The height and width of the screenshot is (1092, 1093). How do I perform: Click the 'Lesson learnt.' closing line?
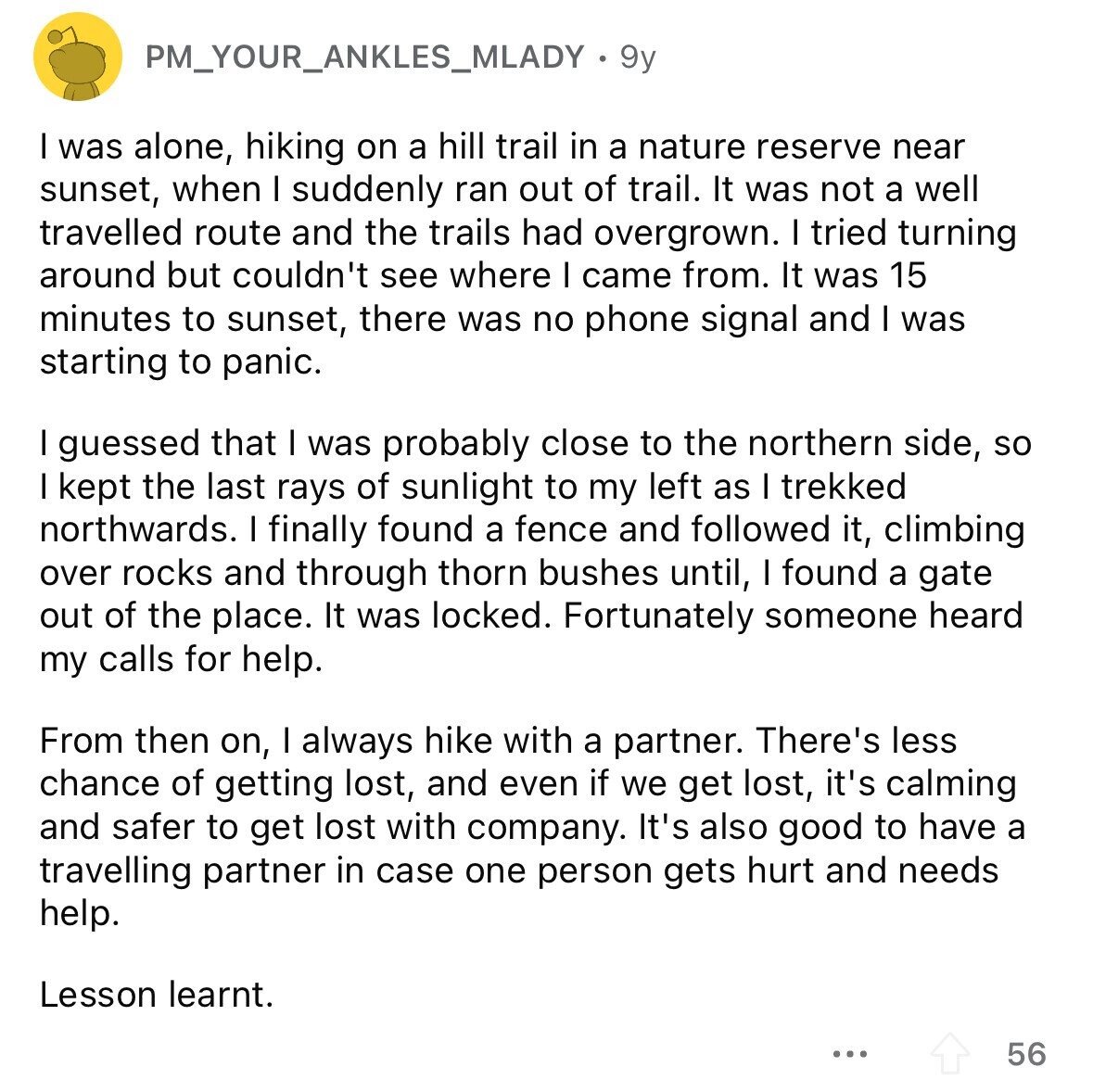coord(156,995)
